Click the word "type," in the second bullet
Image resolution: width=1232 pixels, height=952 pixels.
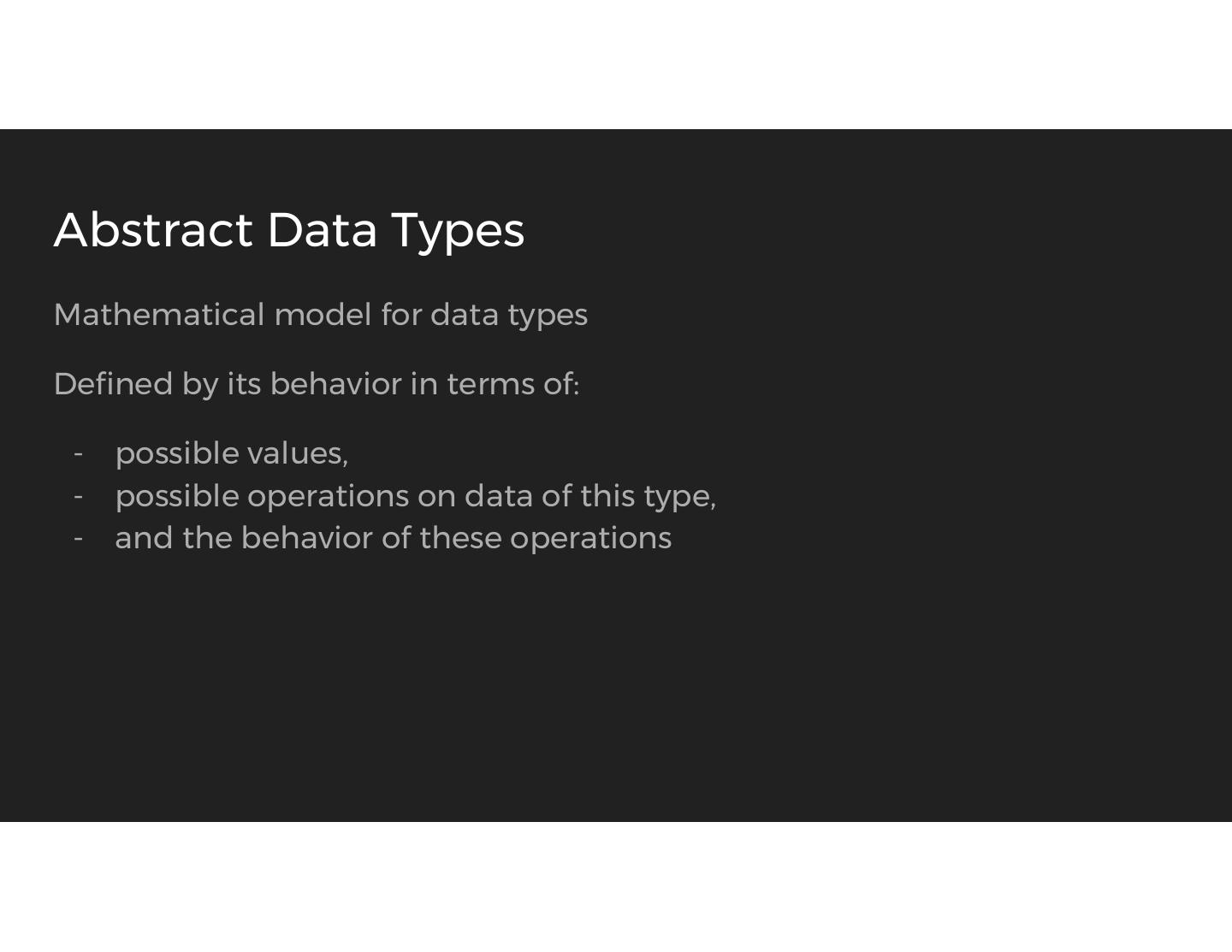[679, 496]
